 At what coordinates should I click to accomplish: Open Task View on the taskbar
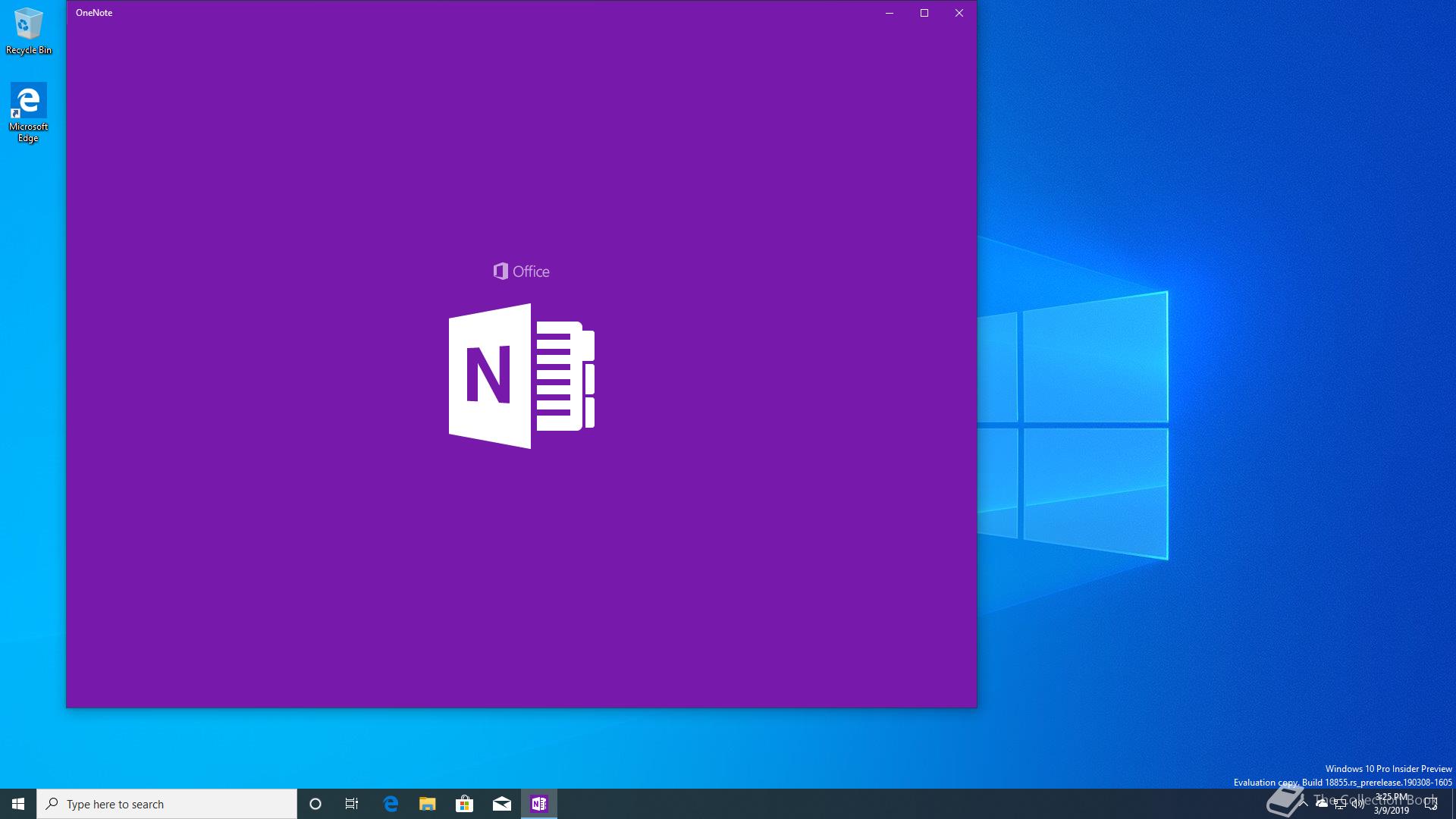pos(352,804)
